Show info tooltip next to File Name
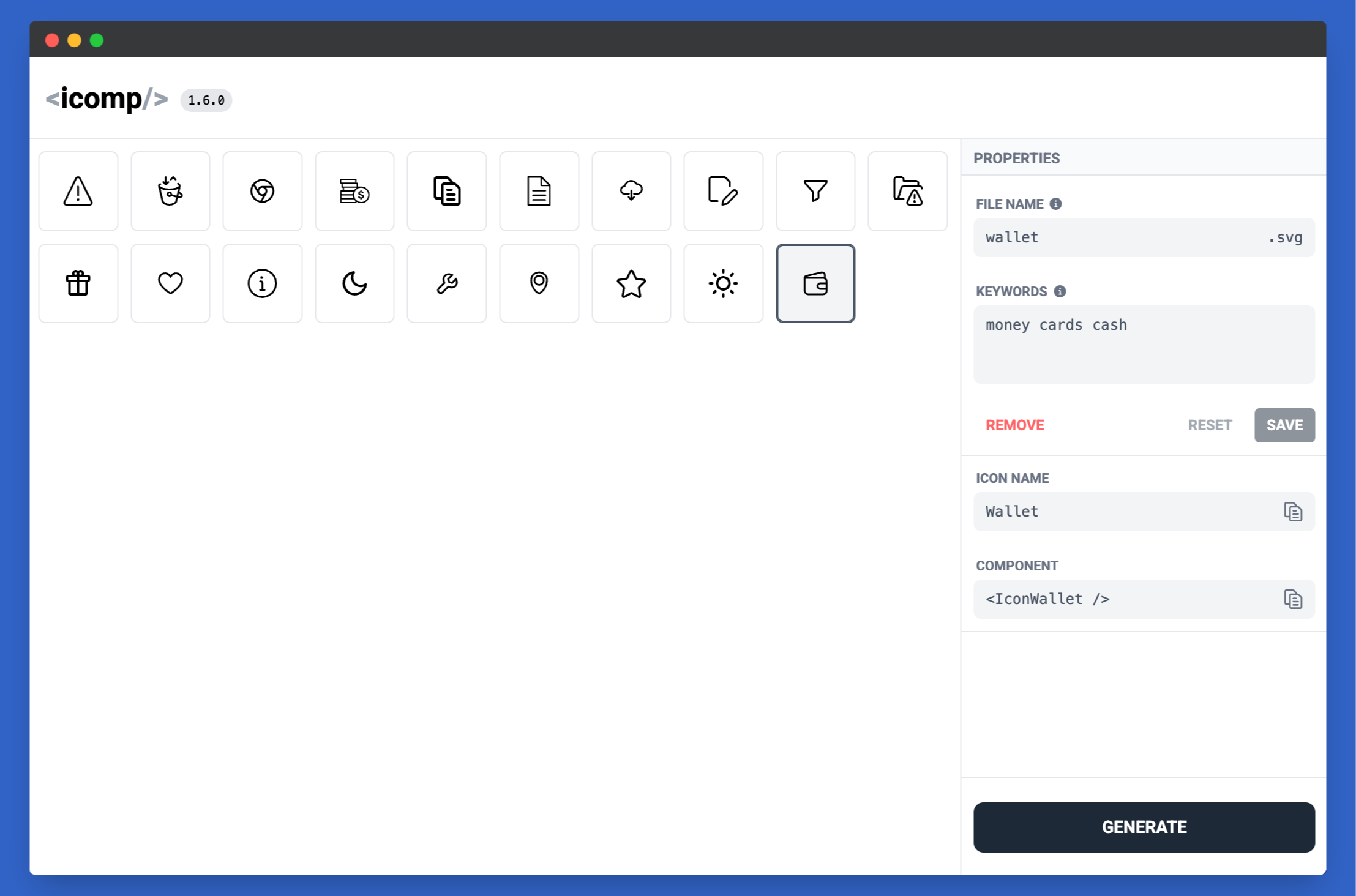Image resolution: width=1356 pixels, height=896 pixels. point(1055,204)
